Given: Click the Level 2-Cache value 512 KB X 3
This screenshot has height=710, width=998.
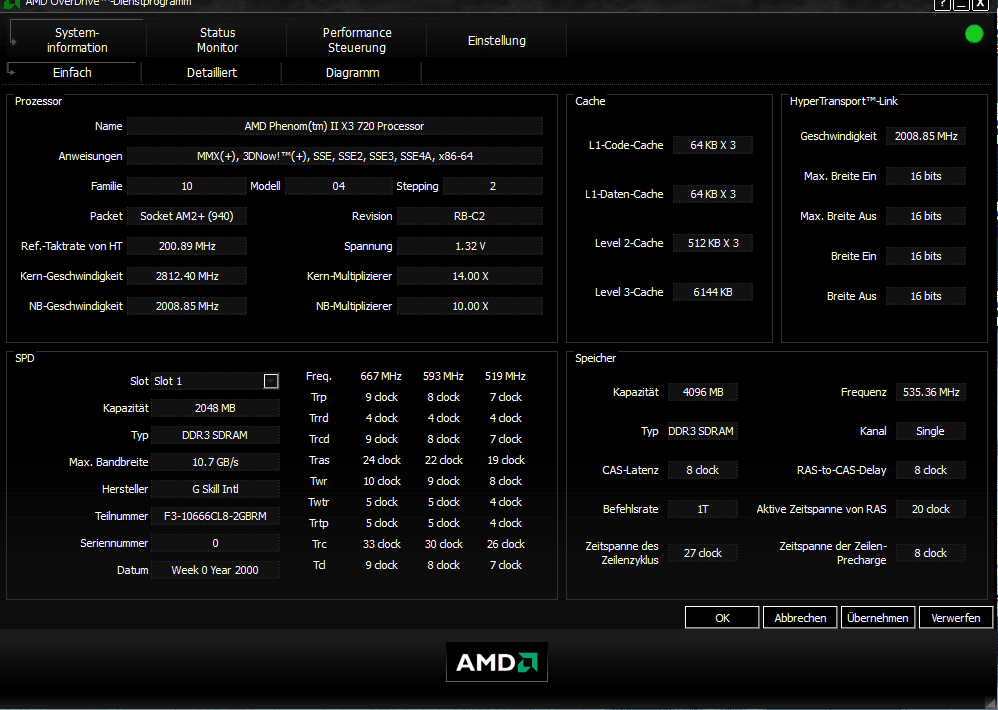Looking at the screenshot, I should (712, 243).
